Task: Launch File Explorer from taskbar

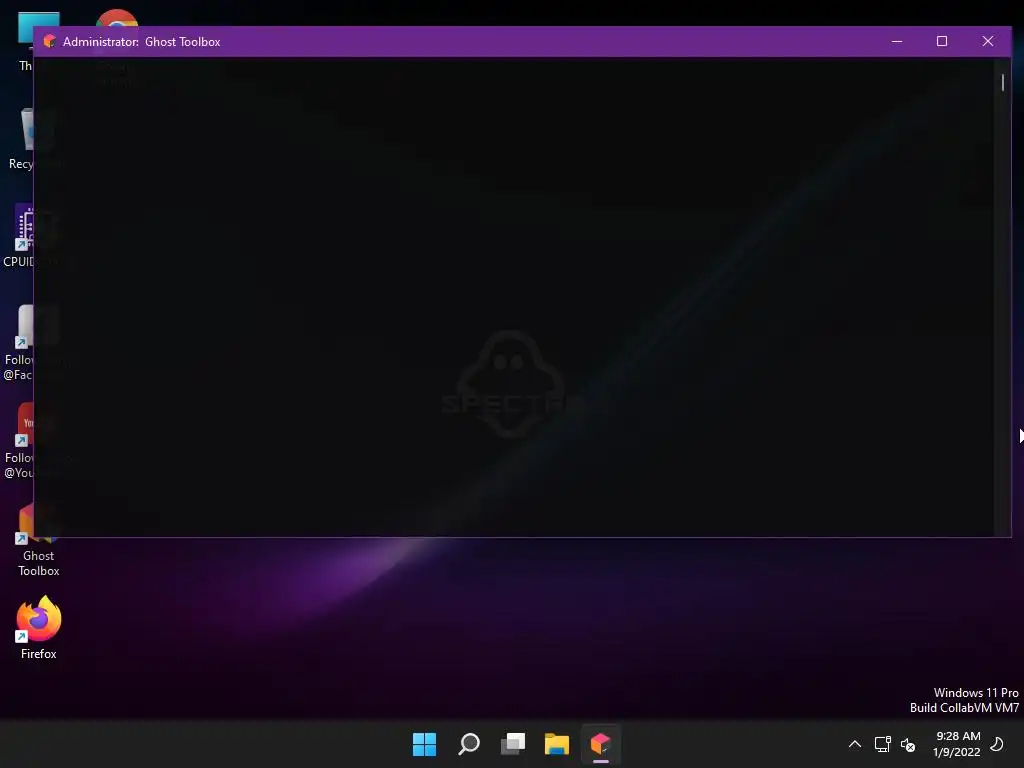Action: pyautogui.click(x=557, y=744)
